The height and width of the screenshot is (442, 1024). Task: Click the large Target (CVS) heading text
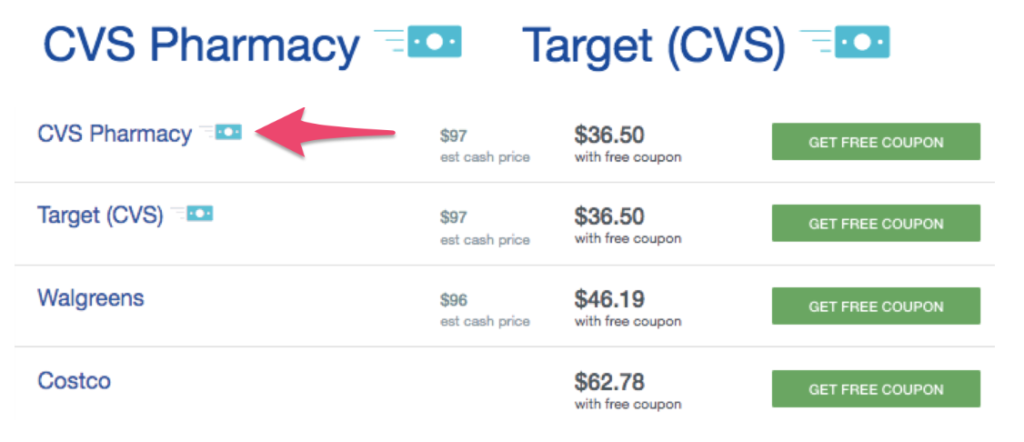pyautogui.click(x=654, y=46)
